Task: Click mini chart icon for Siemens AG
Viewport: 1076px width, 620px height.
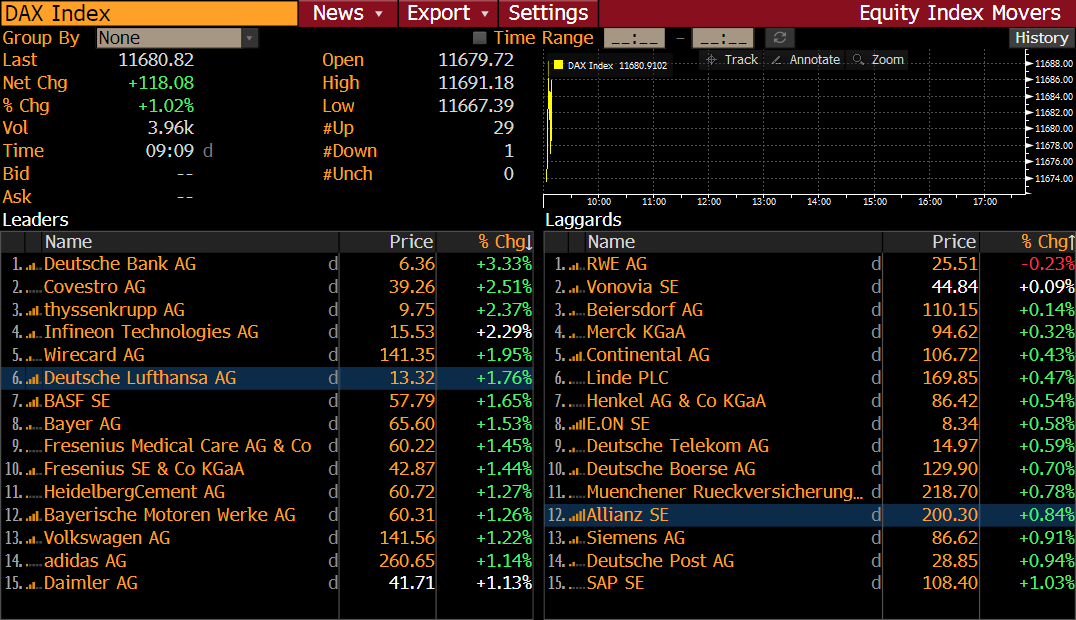Action: [576, 538]
